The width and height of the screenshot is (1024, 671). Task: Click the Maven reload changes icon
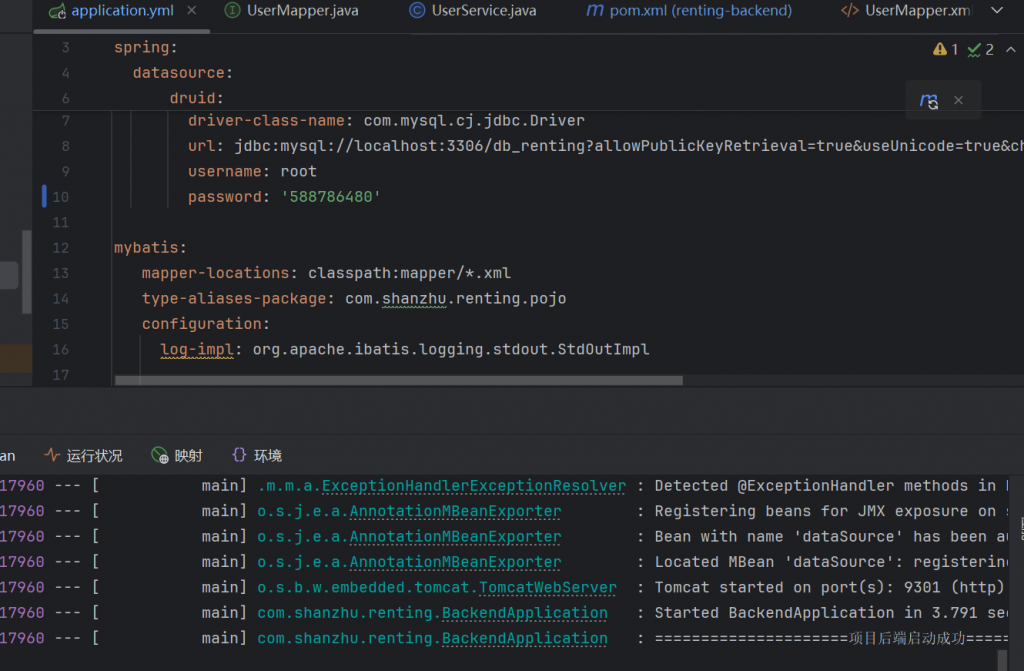(x=929, y=101)
